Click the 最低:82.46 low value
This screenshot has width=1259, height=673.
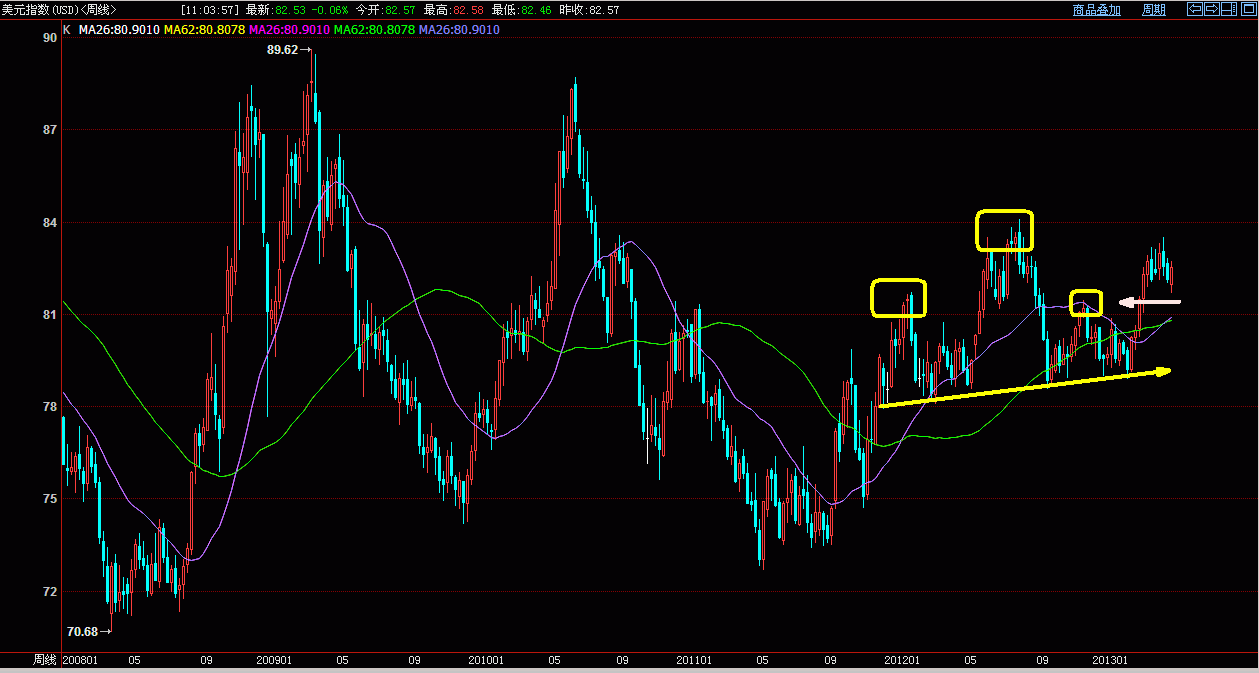click(522, 9)
